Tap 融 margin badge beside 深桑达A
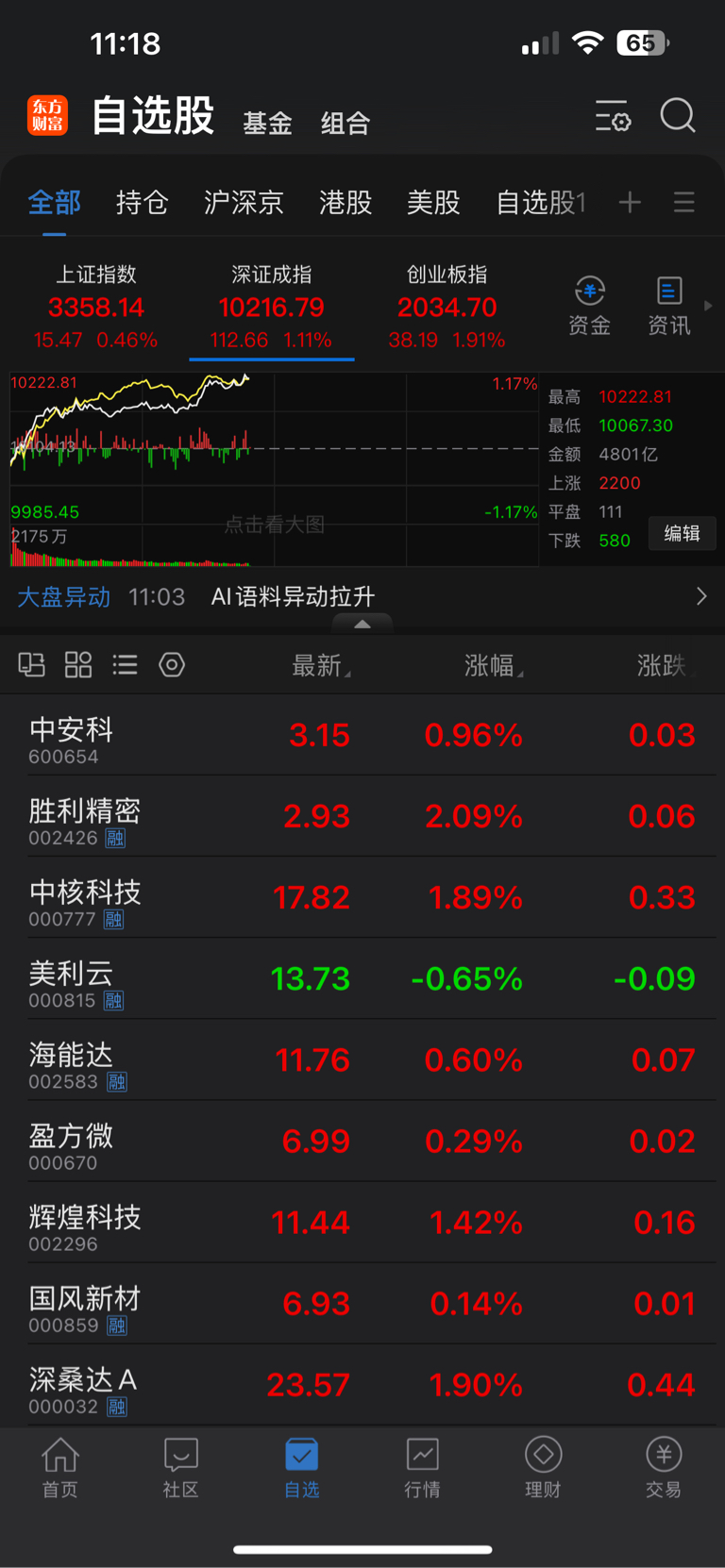The width and height of the screenshot is (725, 1568). click(x=116, y=1406)
